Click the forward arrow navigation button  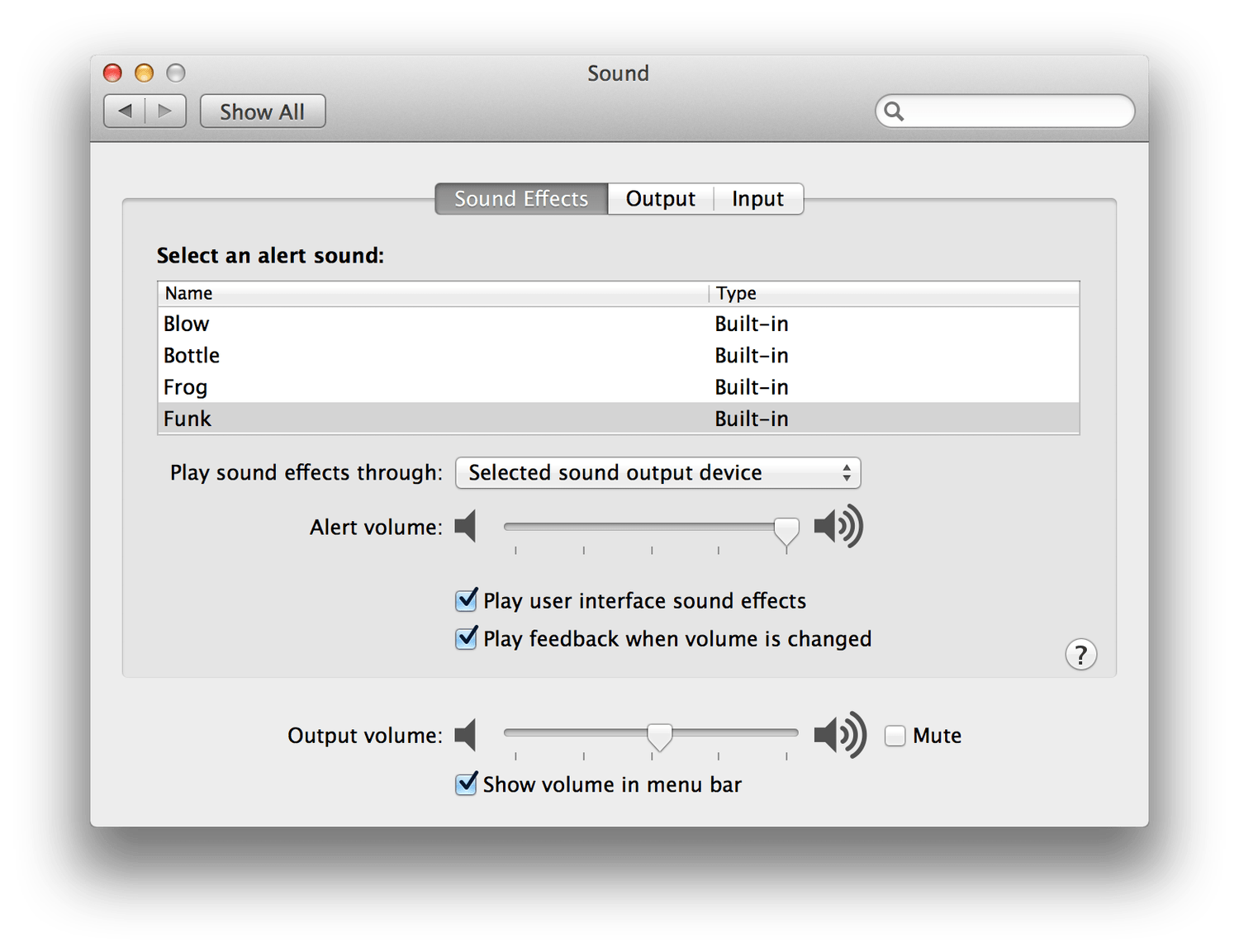tap(165, 111)
